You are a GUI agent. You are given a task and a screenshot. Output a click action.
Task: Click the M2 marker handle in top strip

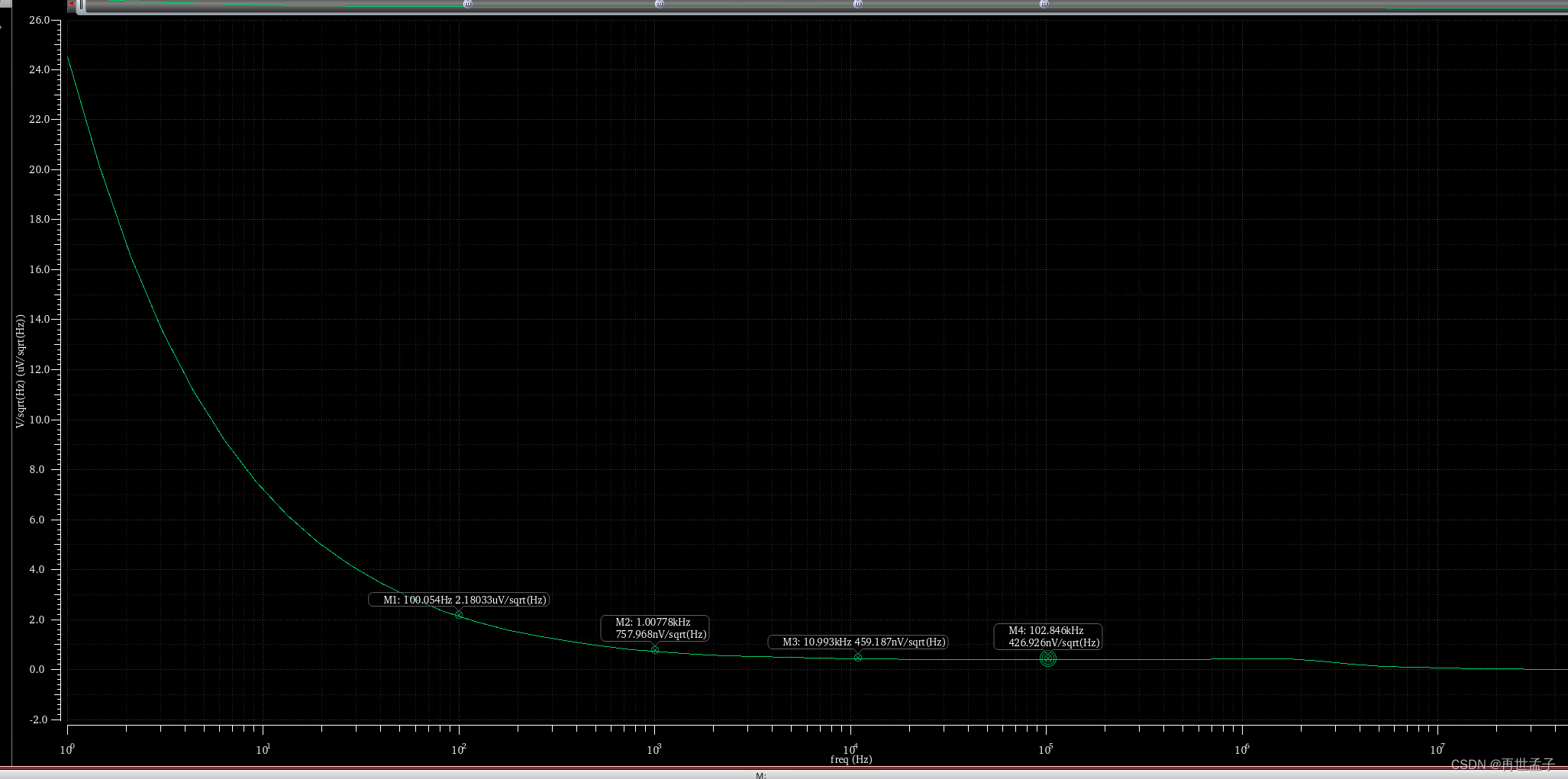(x=660, y=4)
